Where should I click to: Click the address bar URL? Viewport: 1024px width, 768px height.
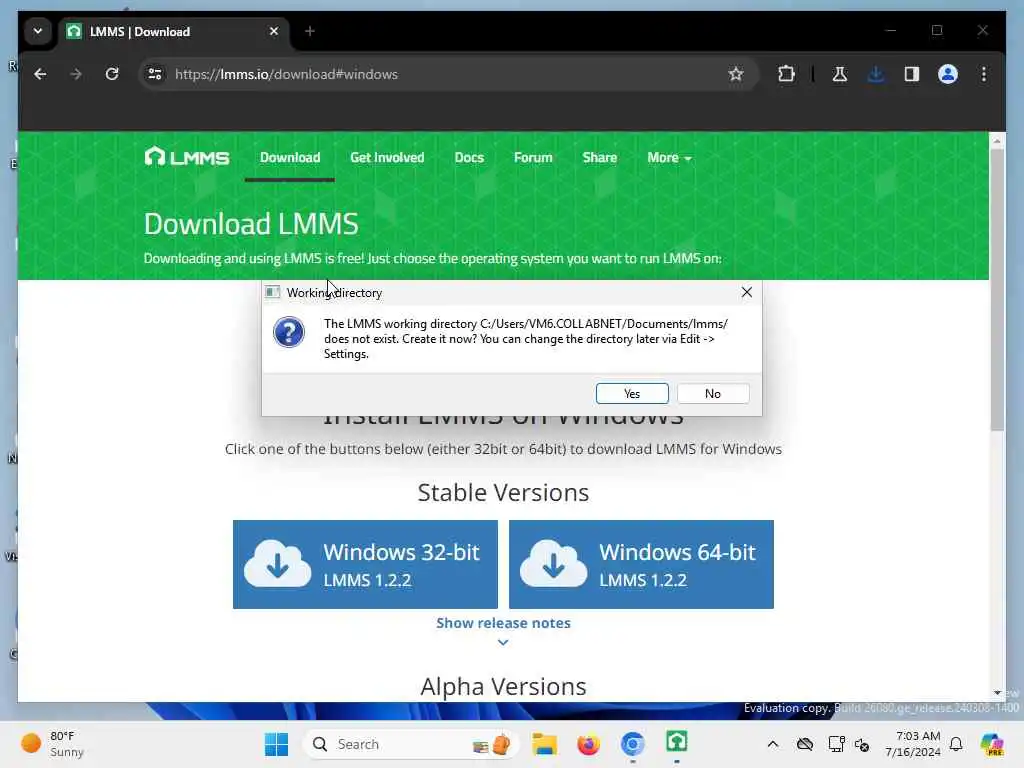[286, 74]
